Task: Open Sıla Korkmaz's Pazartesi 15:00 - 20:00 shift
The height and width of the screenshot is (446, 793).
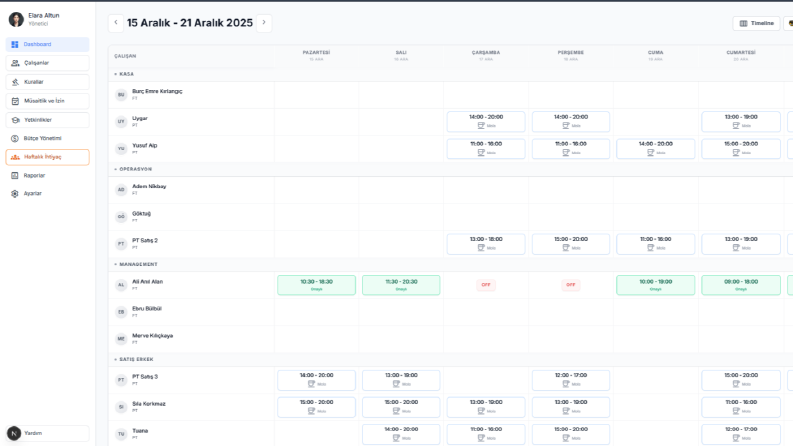Action: click(x=316, y=407)
